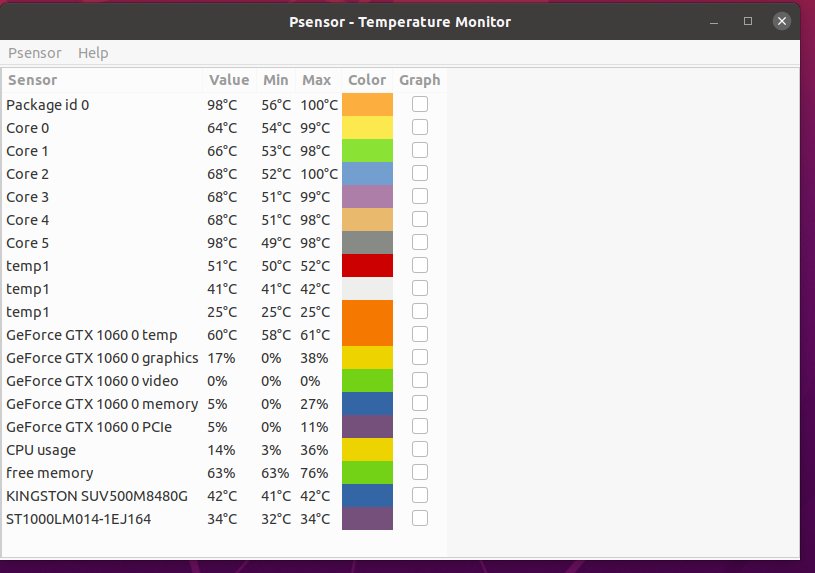Check the free memory graph box
Viewport: 815px width, 573px height.
[419, 472]
